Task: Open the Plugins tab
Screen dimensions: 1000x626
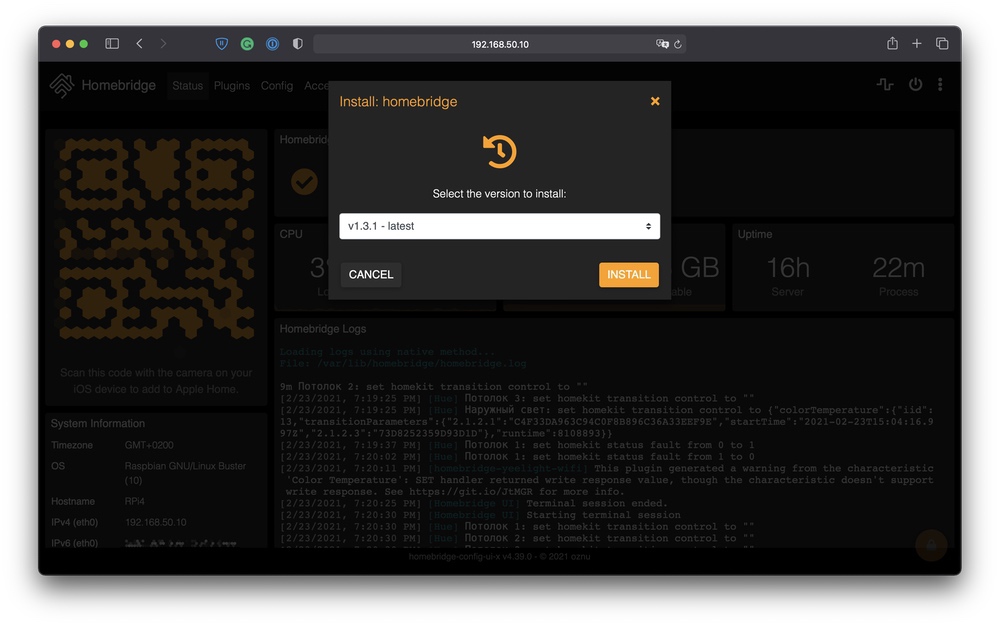Action: pyautogui.click(x=232, y=85)
